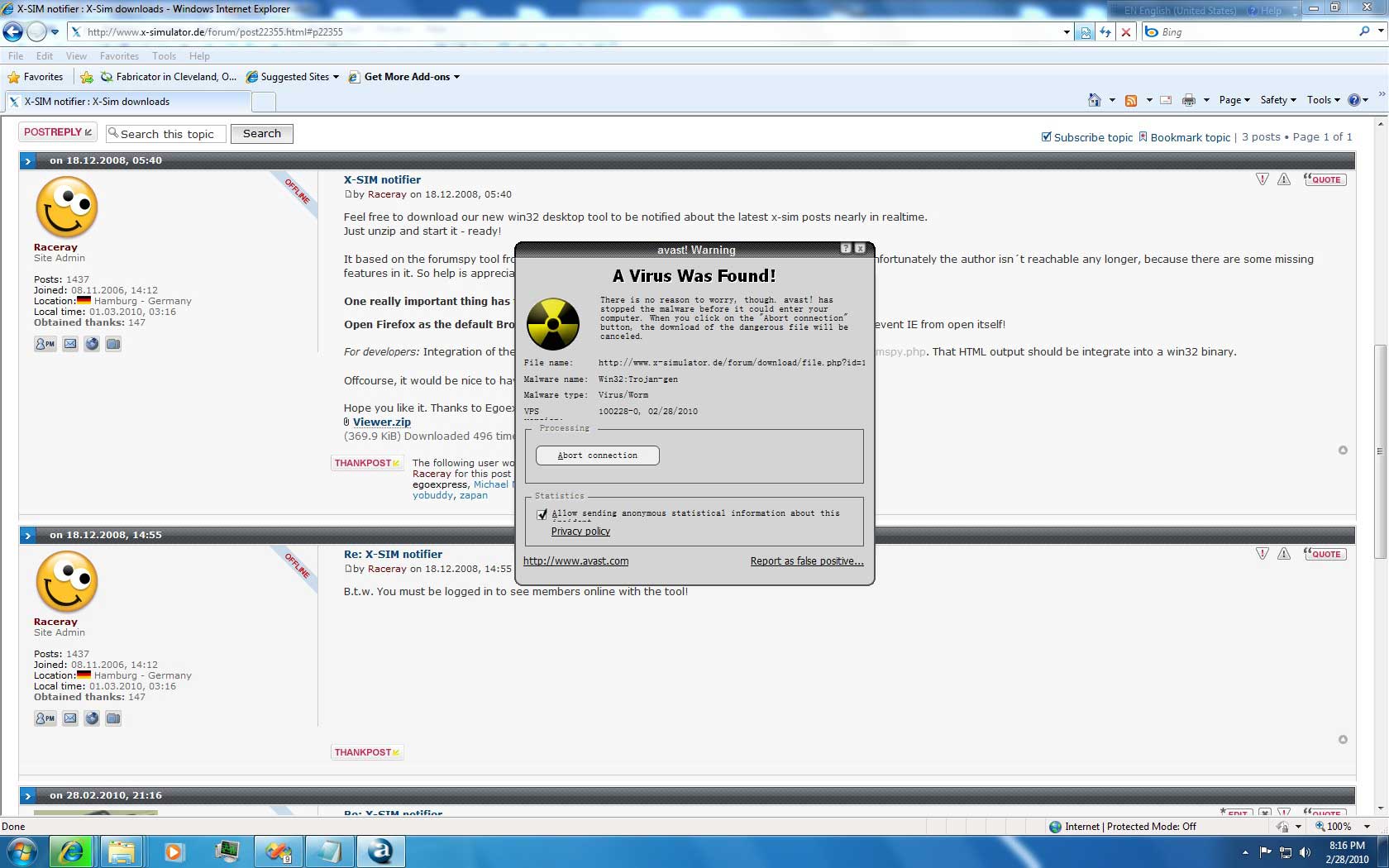Open the Bing search provider dropdown

pos(1381,31)
